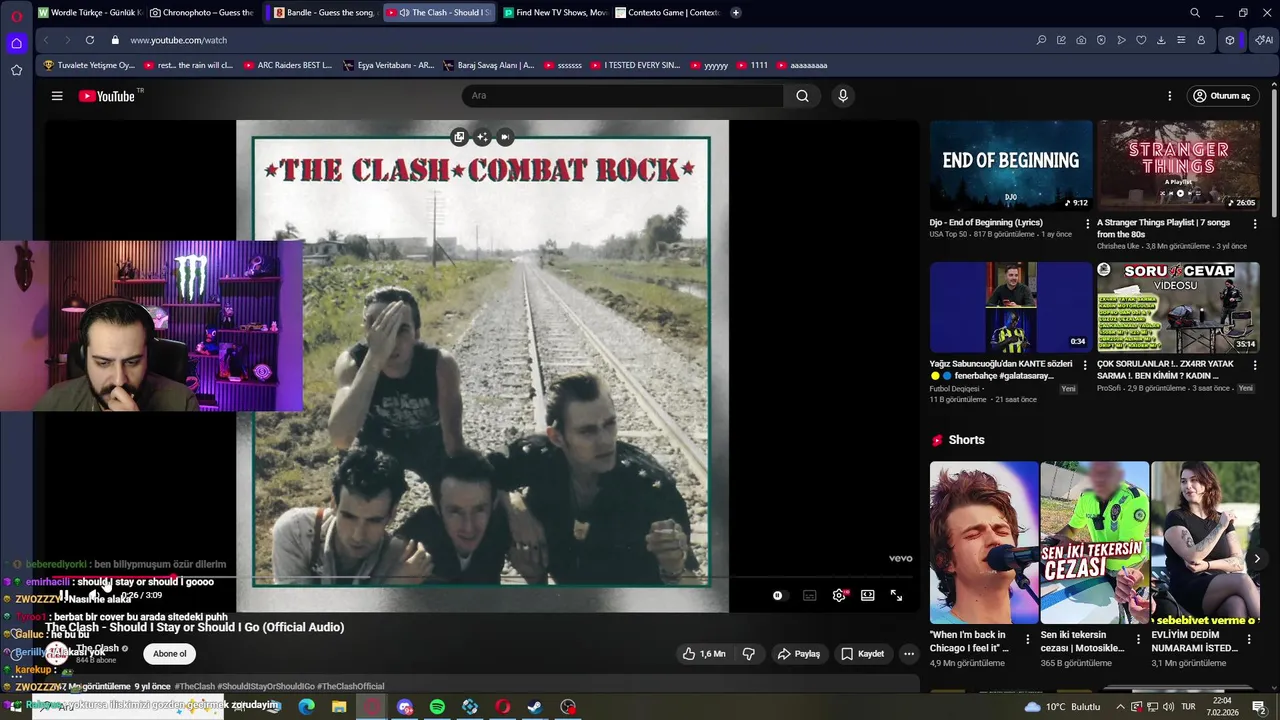Open the extensions cube icon
Screen dimensions: 1280x720
[1230, 40]
